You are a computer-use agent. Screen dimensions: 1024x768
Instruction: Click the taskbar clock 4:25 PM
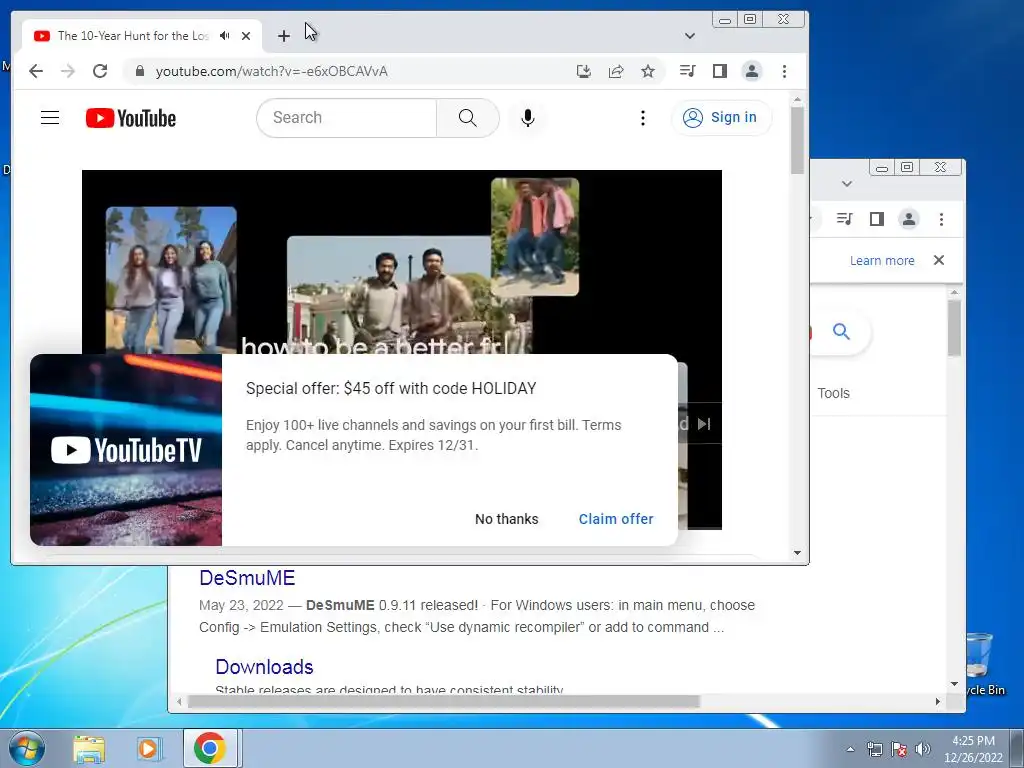pos(973,749)
